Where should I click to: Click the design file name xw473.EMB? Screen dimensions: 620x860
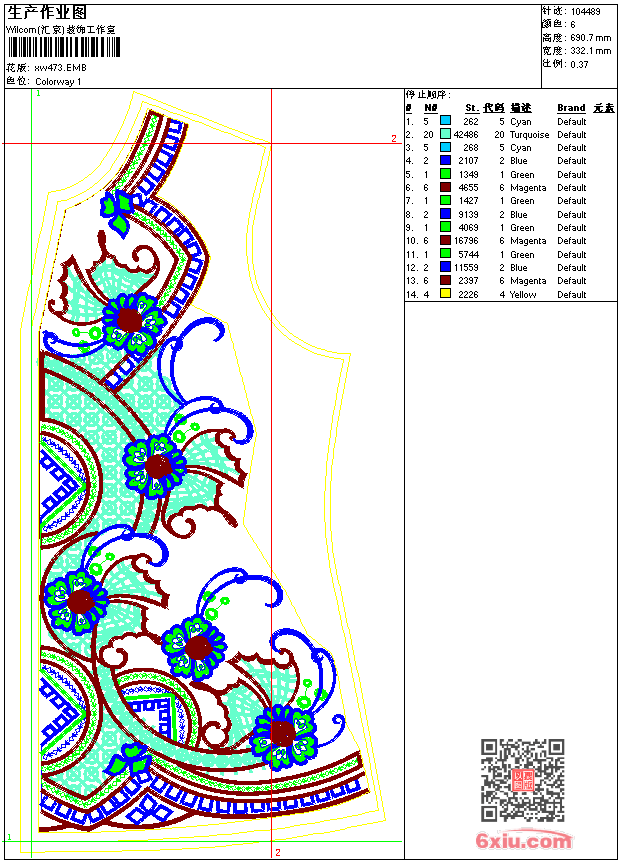point(60,68)
